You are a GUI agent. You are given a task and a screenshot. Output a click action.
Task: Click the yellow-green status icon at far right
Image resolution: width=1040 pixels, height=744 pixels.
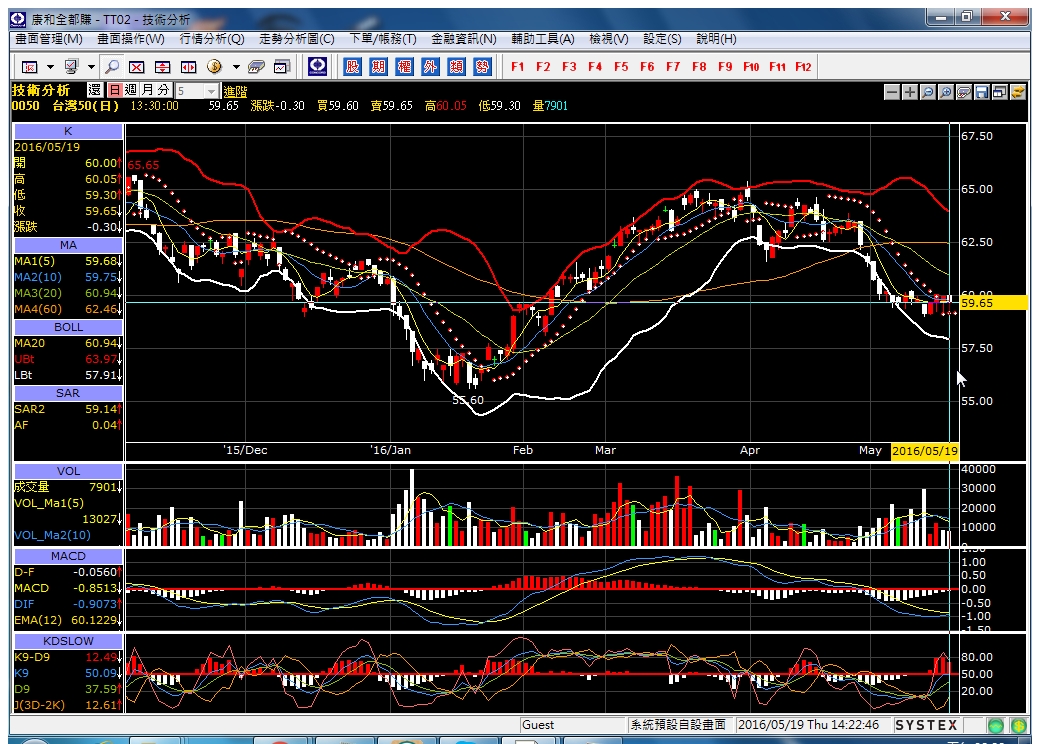click(x=1019, y=725)
